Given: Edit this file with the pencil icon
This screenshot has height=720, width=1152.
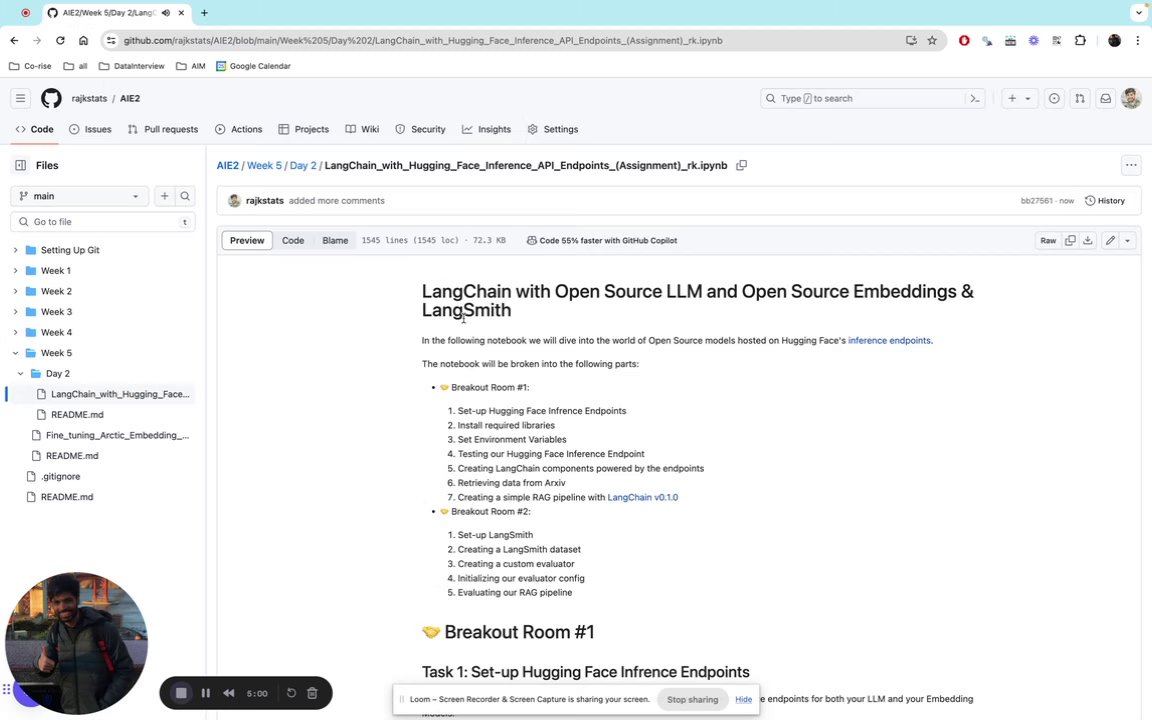Looking at the screenshot, I should point(1110,240).
